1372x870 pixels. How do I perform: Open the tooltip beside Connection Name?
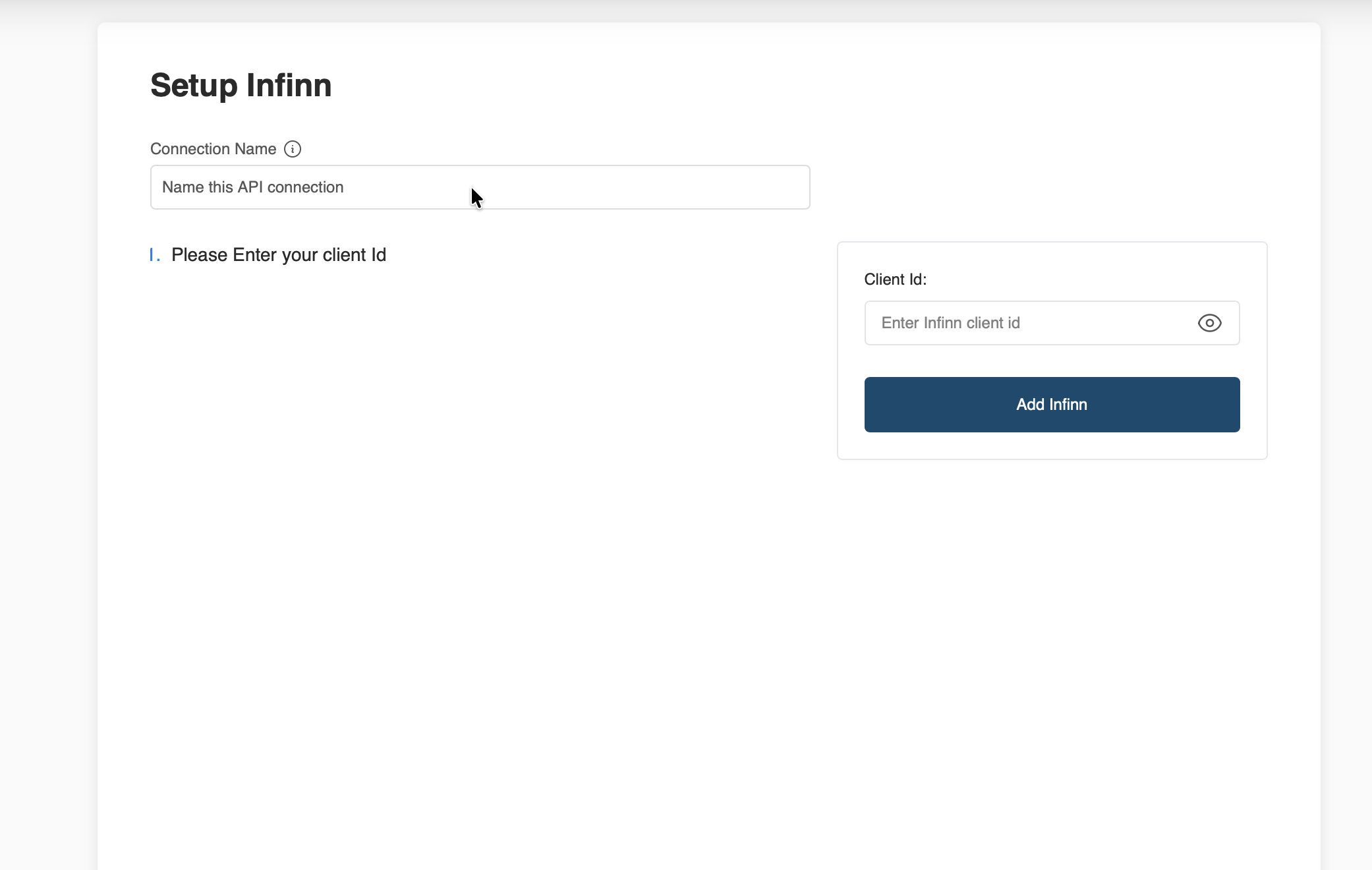(x=293, y=149)
